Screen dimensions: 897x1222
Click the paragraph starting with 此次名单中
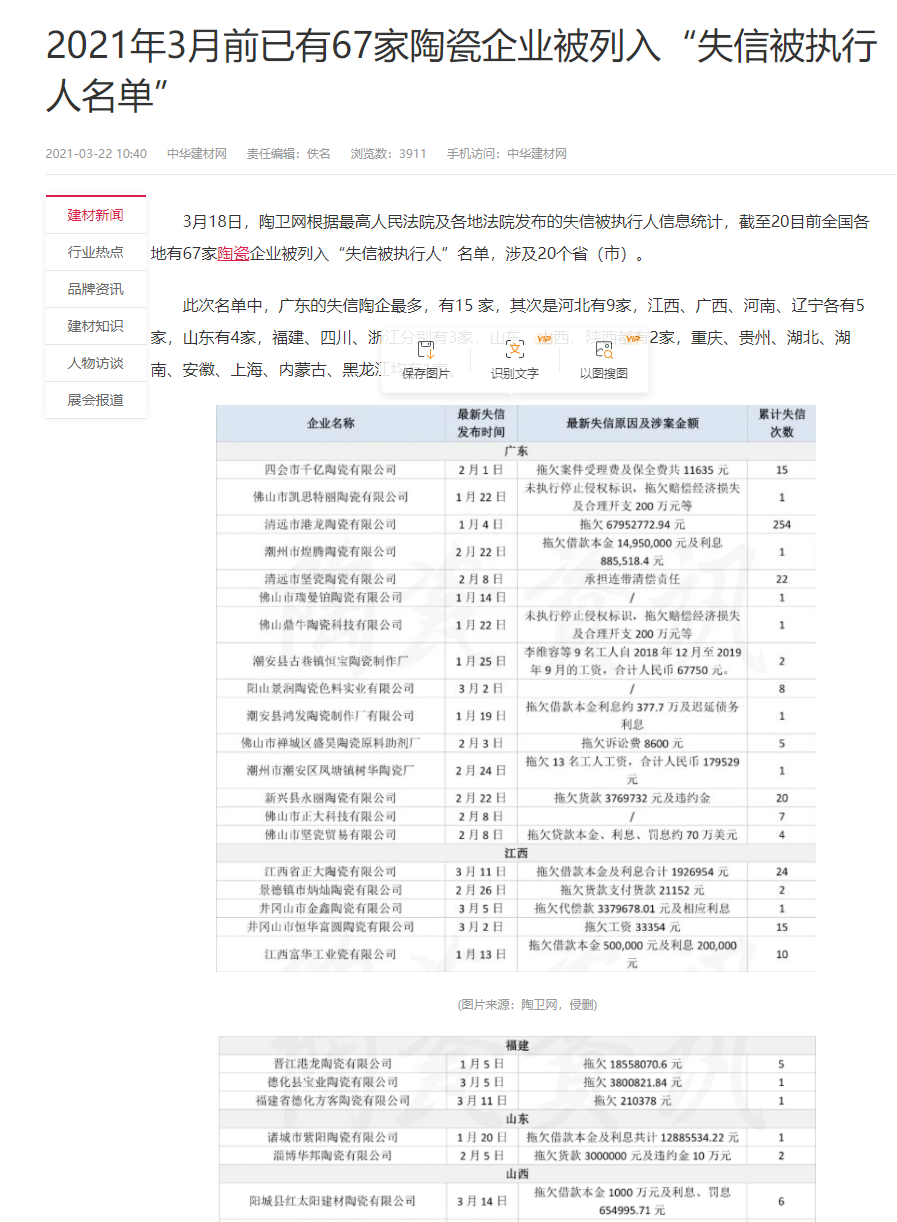tap(508, 337)
